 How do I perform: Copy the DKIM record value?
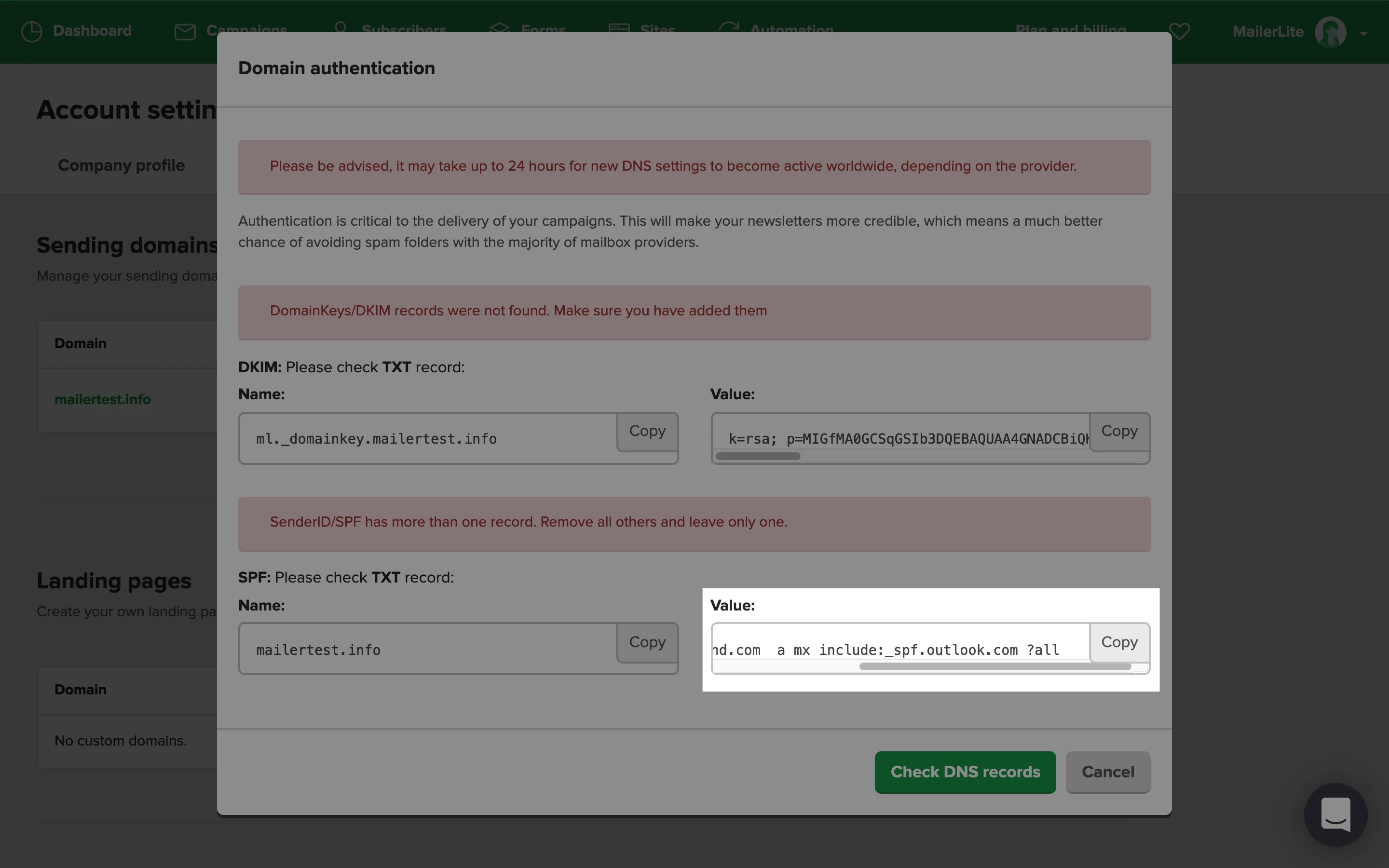(1118, 431)
